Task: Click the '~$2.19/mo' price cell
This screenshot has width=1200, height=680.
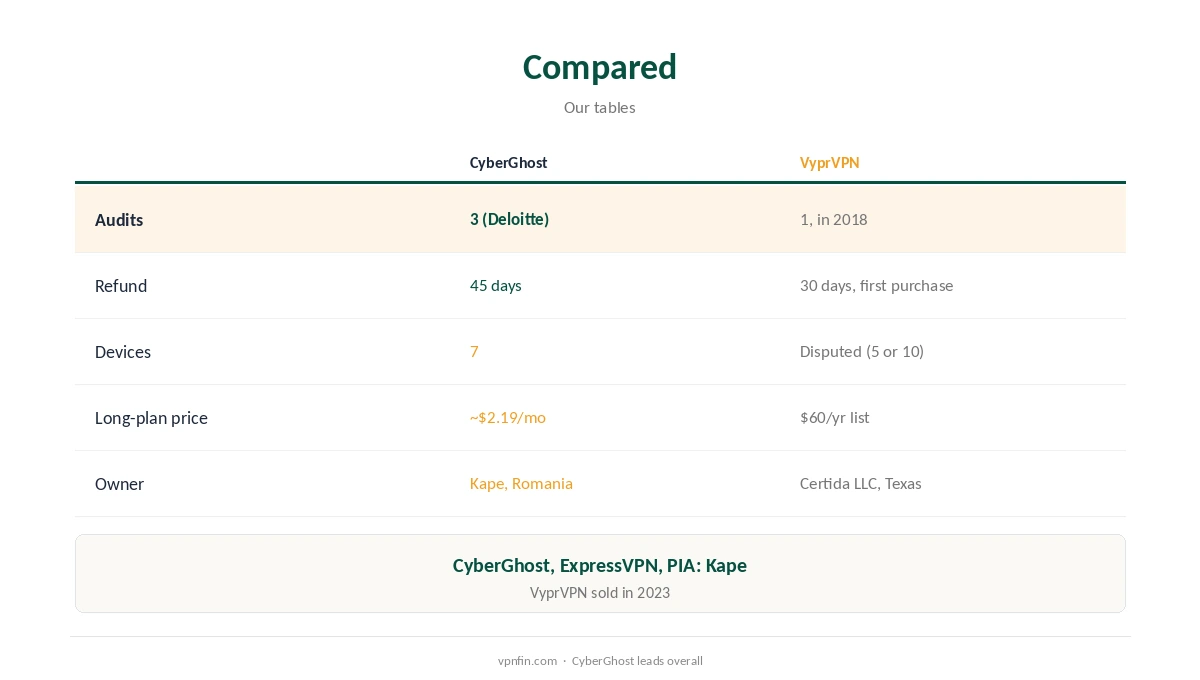Action: pos(507,418)
